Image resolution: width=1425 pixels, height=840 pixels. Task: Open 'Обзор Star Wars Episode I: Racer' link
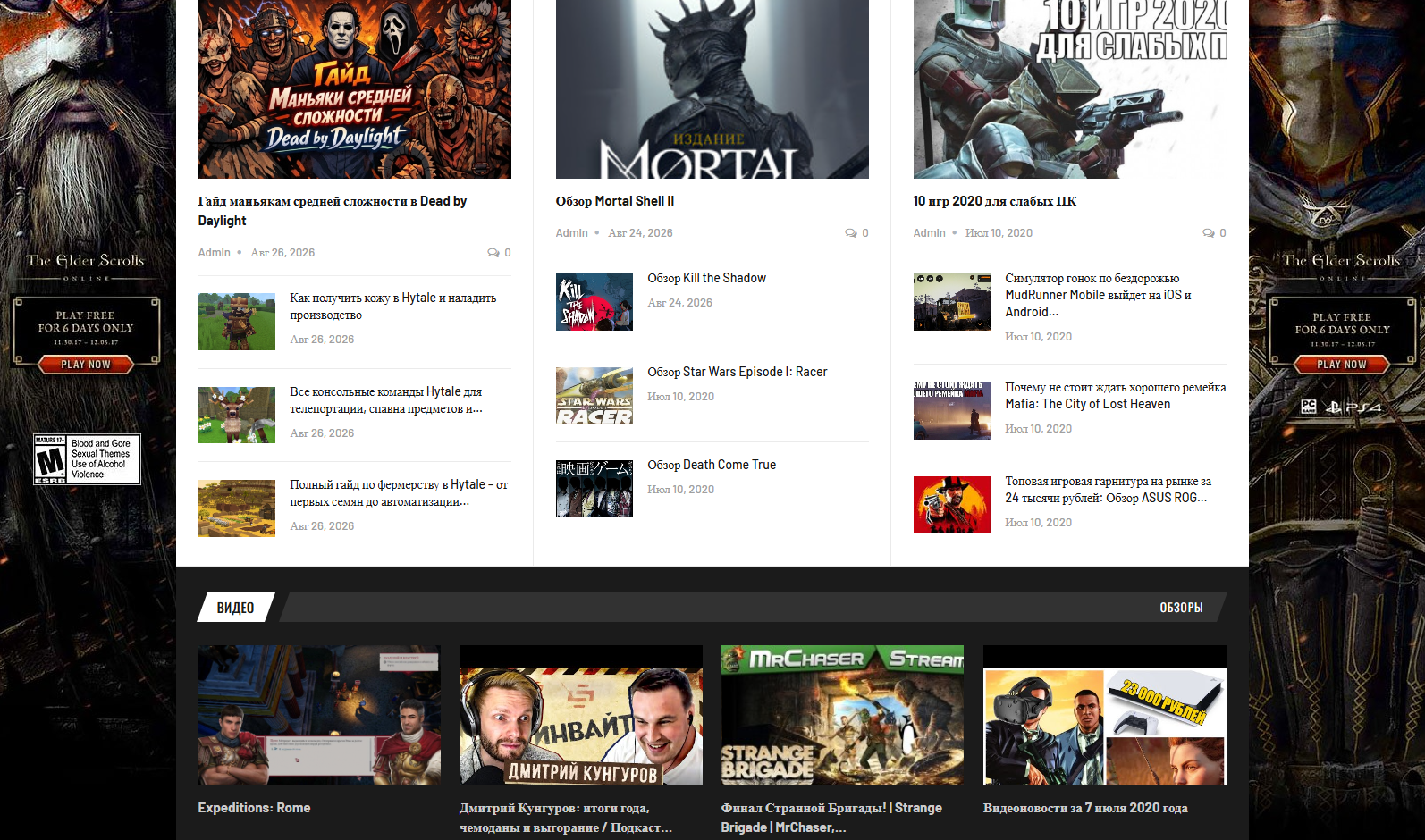tap(738, 372)
